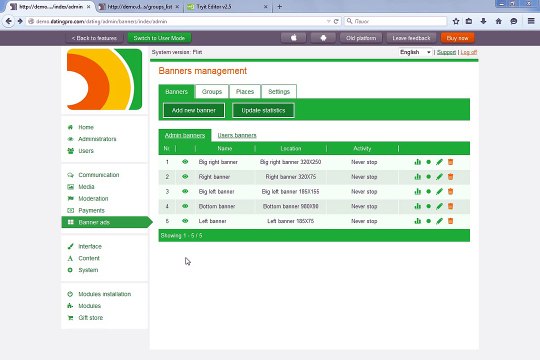Click the browser bookmark star icon
The width and height of the screenshot is (540, 360).
(x=456, y=21)
